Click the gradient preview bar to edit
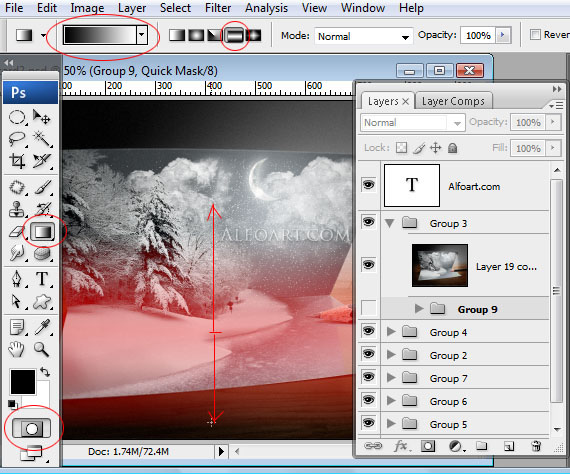 [100, 35]
